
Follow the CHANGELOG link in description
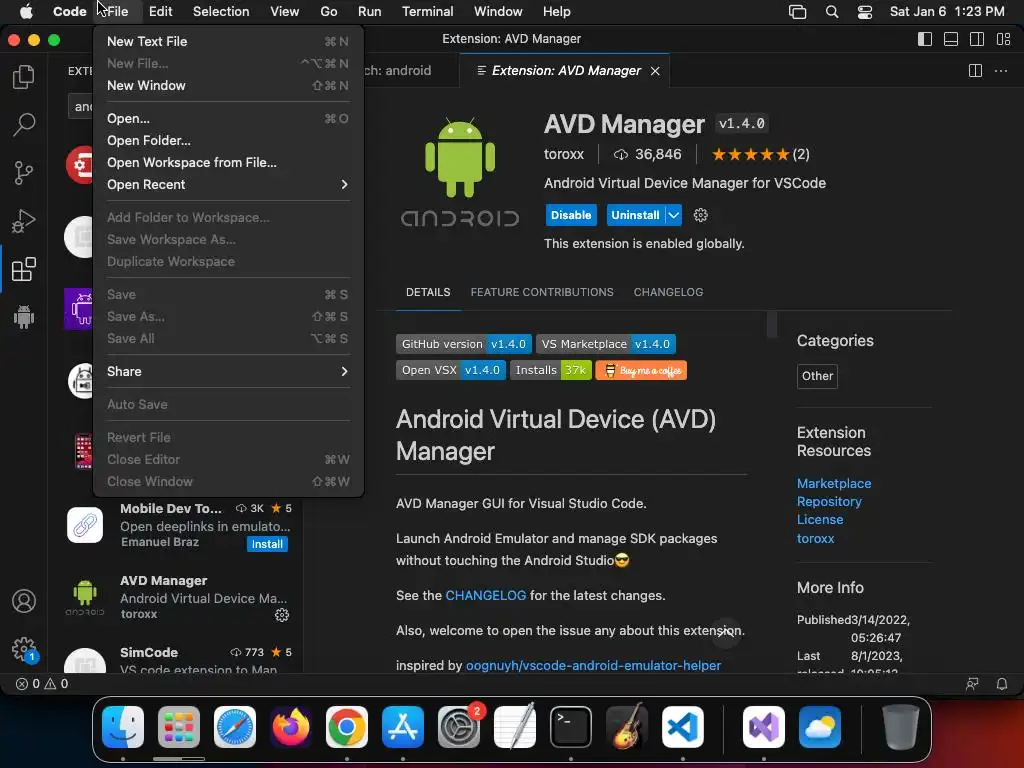485,596
